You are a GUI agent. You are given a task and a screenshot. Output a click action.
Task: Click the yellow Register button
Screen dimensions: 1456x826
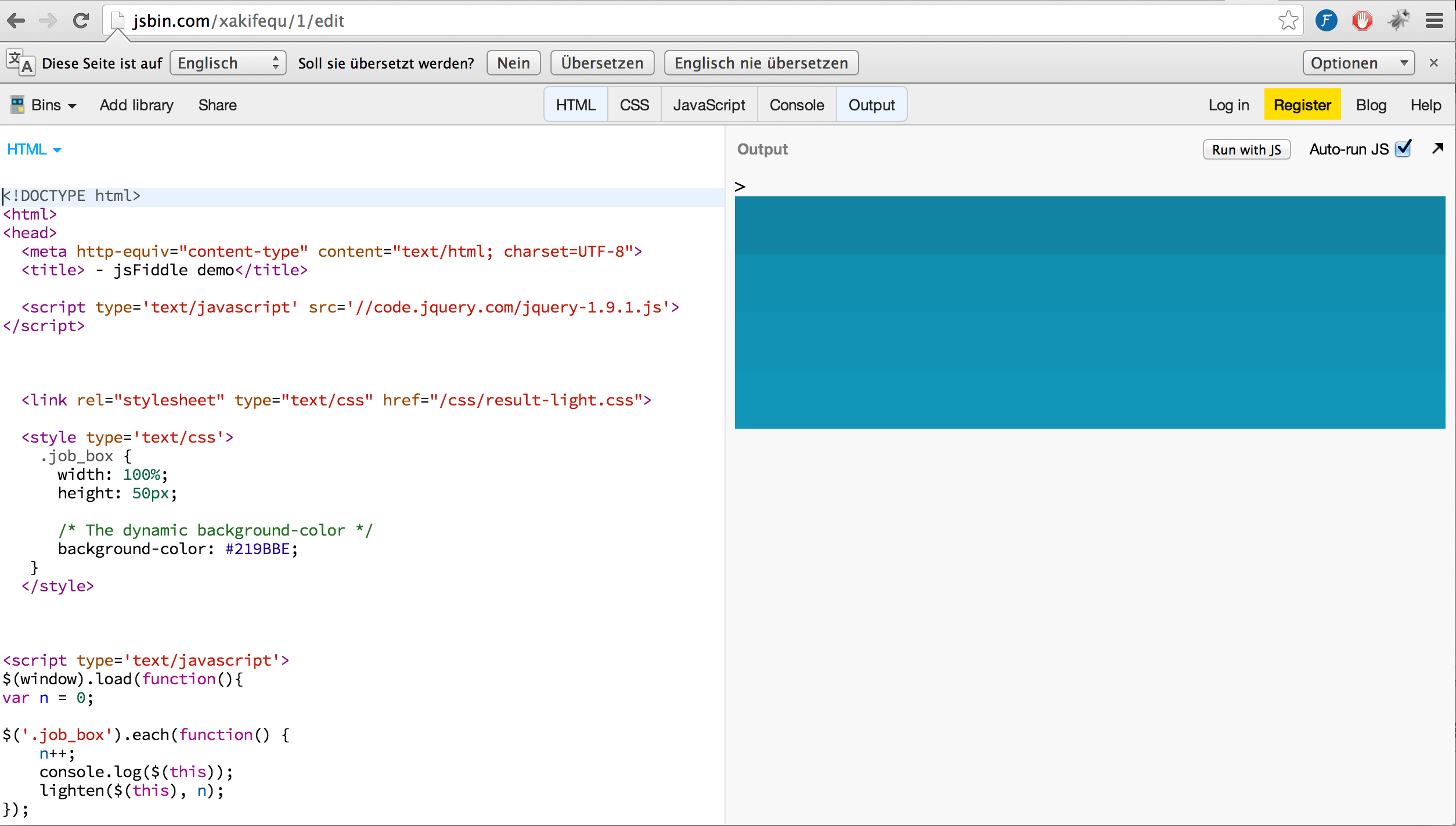coord(1302,105)
